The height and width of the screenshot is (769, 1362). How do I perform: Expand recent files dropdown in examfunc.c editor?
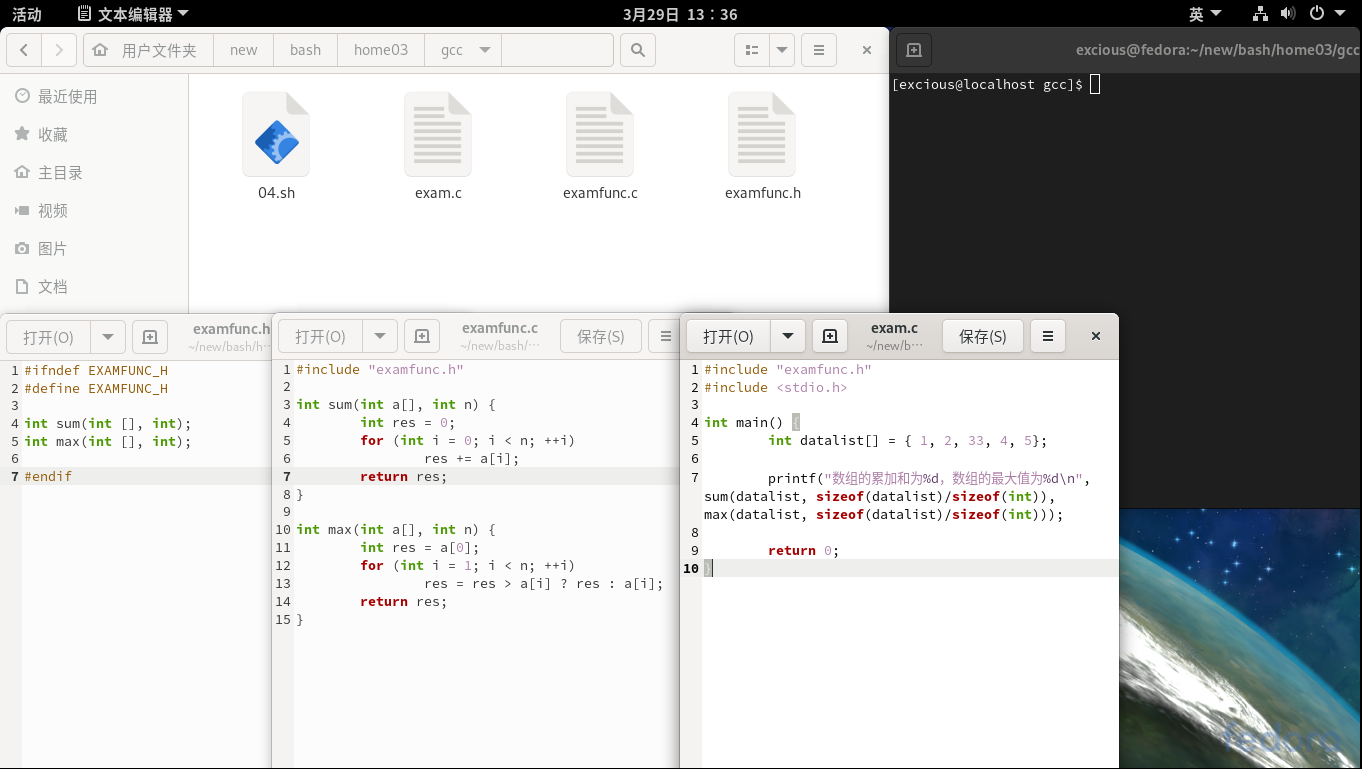point(380,336)
